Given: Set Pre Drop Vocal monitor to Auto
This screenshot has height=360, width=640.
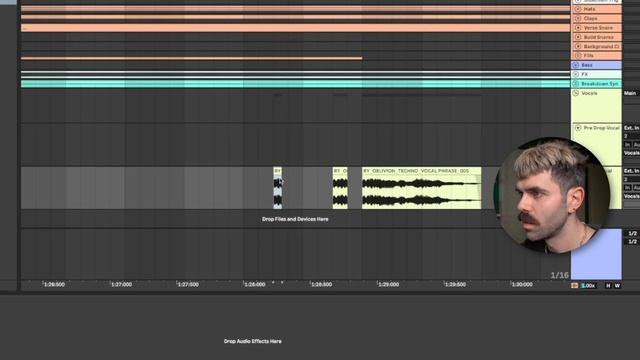Looking at the screenshot, I should point(636,144).
